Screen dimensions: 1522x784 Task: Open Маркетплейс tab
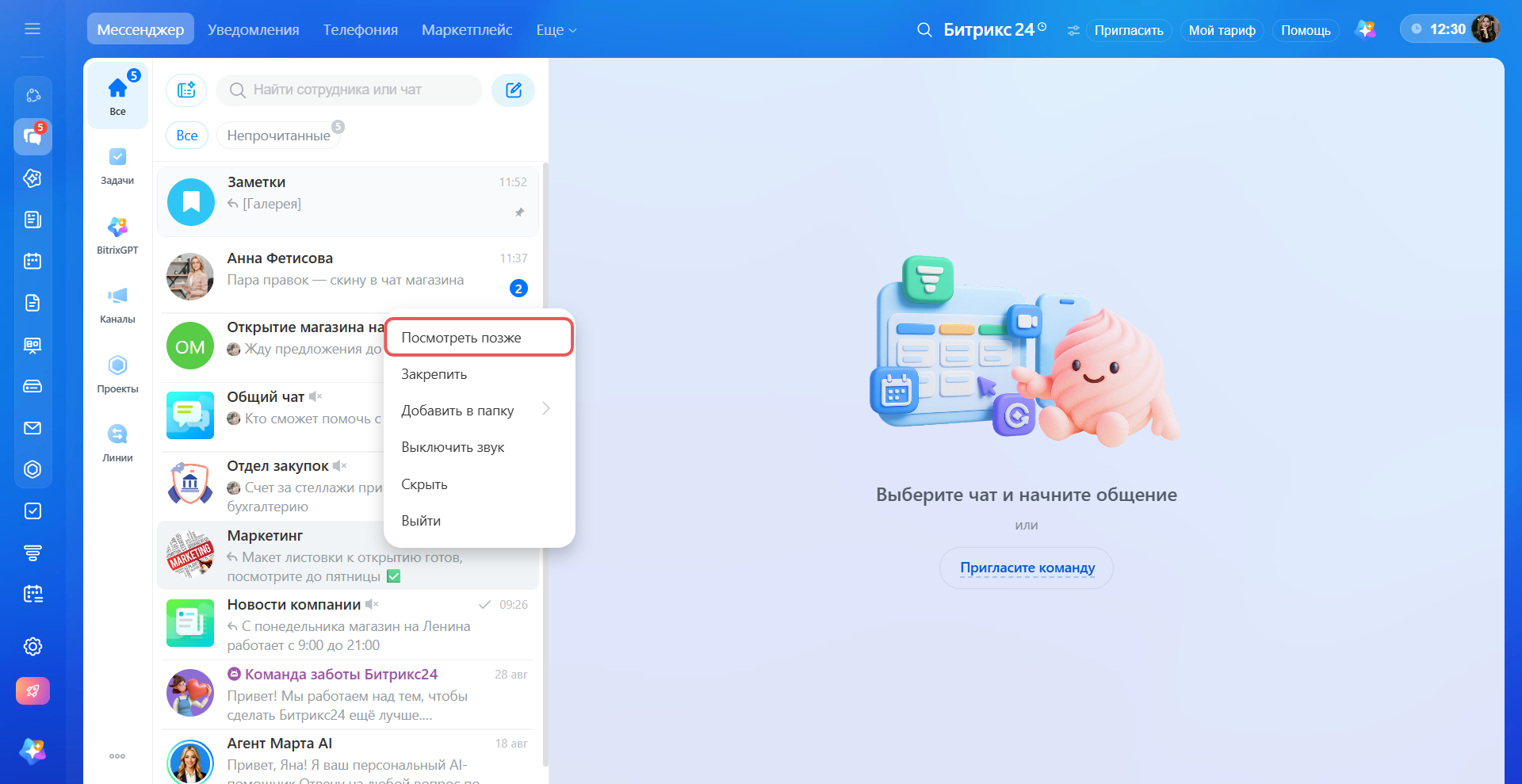point(467,30)
